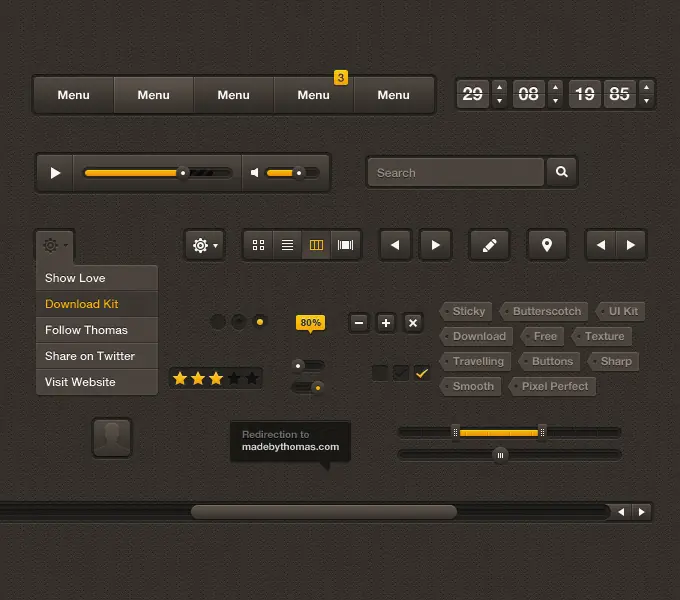Click the Travelling tag
The image size is (680, 600).
pos(475,361)
